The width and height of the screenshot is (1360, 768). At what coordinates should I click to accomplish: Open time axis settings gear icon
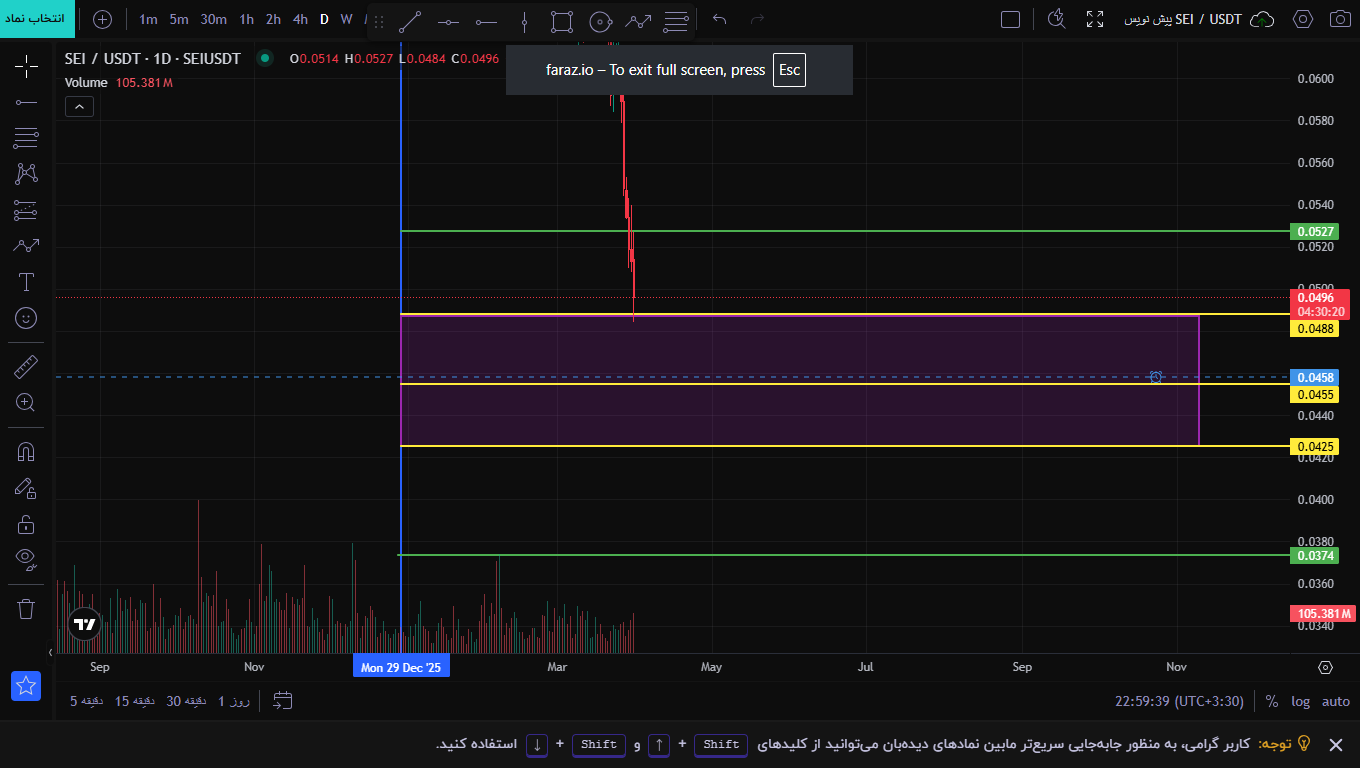coord(1326,667)
